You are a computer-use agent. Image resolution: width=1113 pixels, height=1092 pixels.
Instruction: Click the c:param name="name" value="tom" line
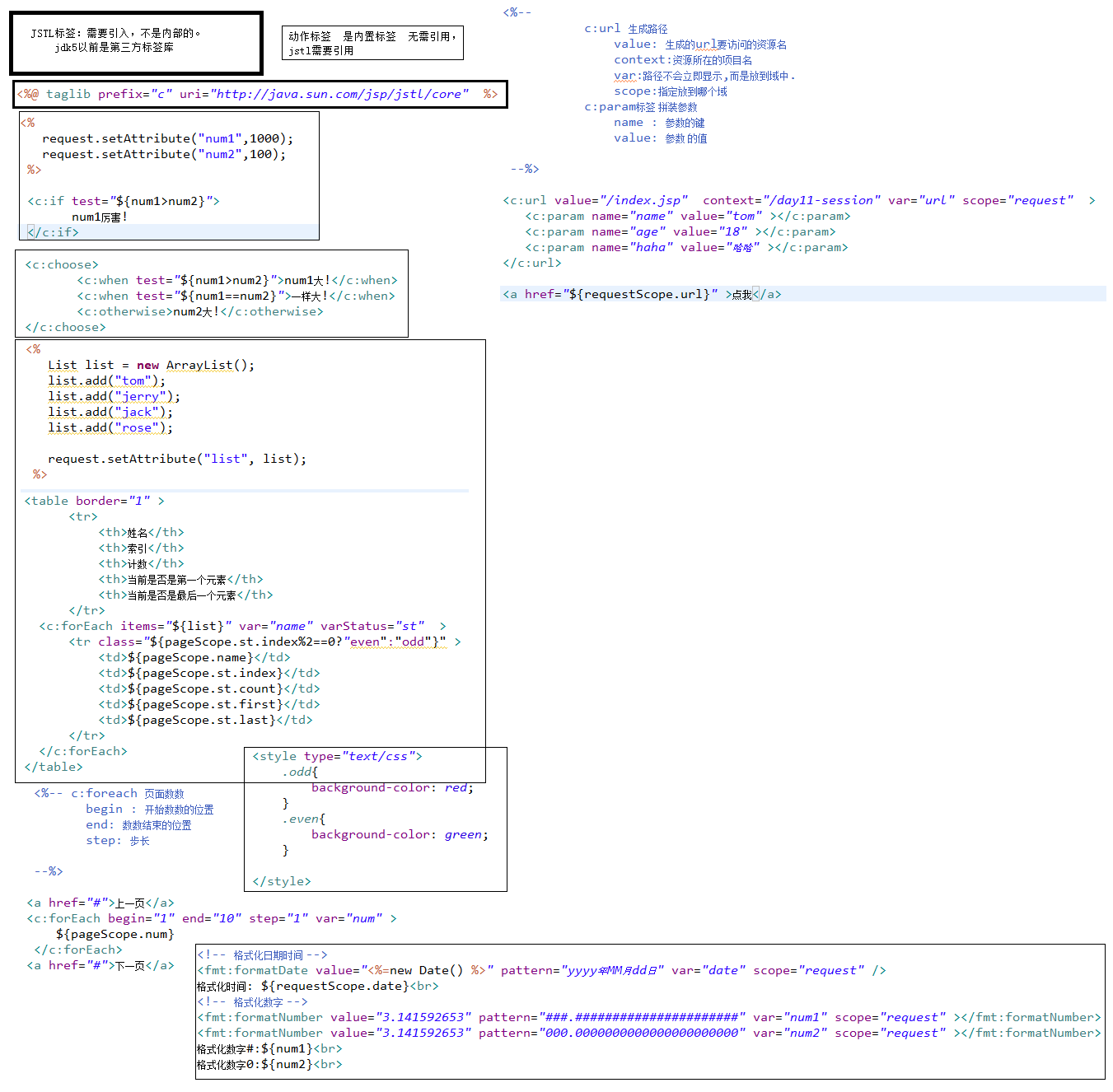[x=688, y=216]
